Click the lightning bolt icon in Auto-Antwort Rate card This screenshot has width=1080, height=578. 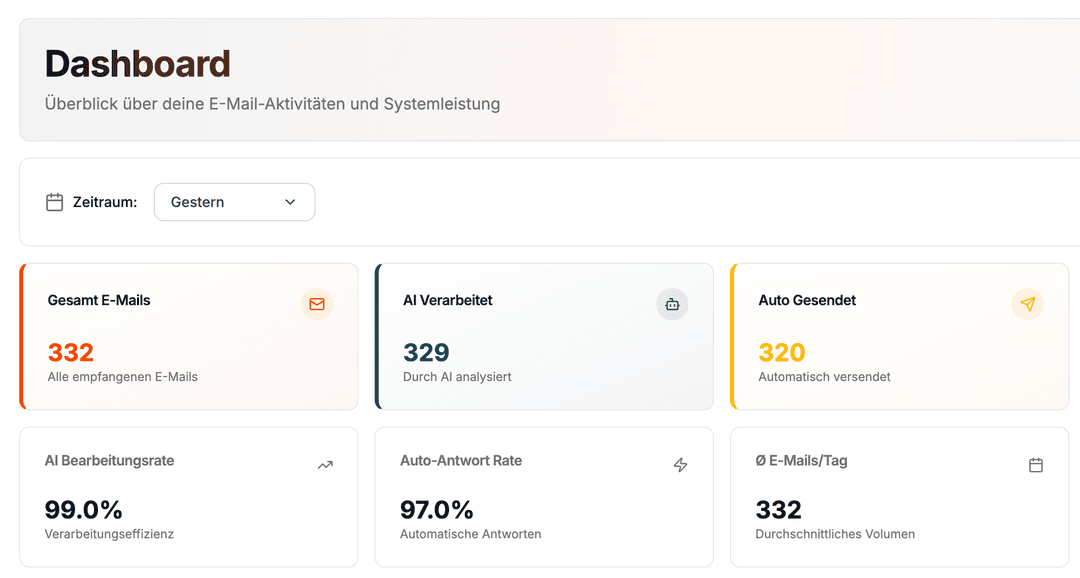click(x=680, y=465)
